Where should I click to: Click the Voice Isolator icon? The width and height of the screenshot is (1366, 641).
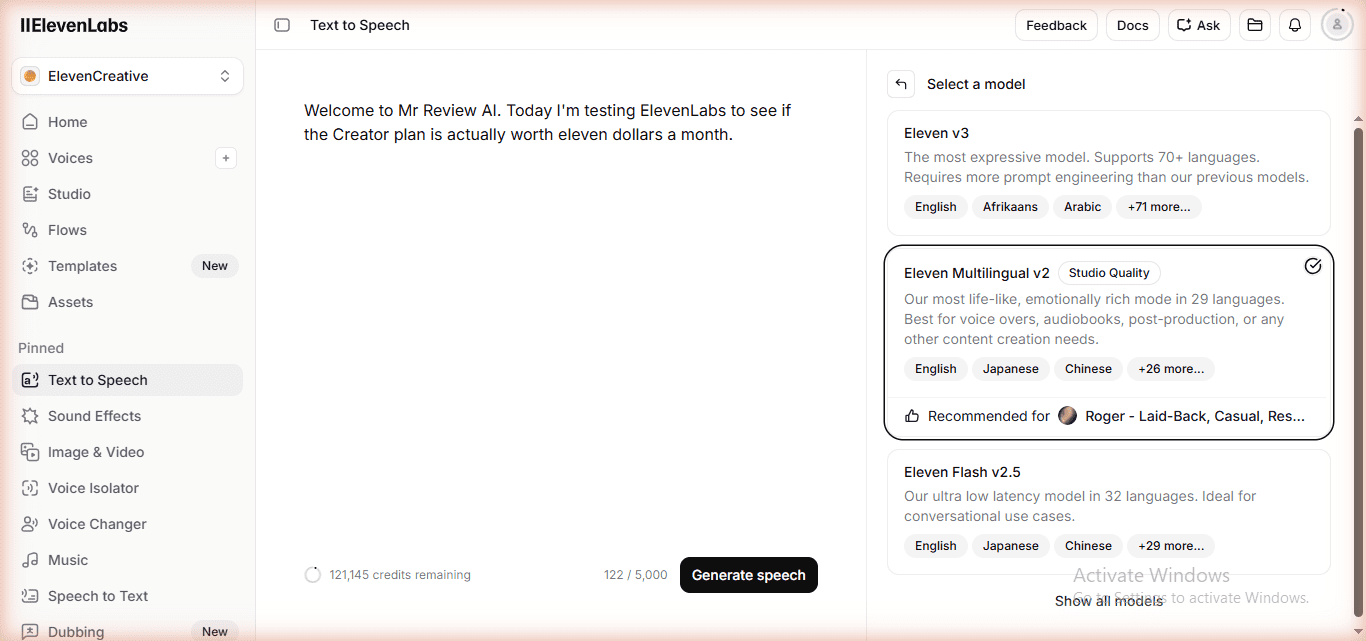(x=30, y=488)
